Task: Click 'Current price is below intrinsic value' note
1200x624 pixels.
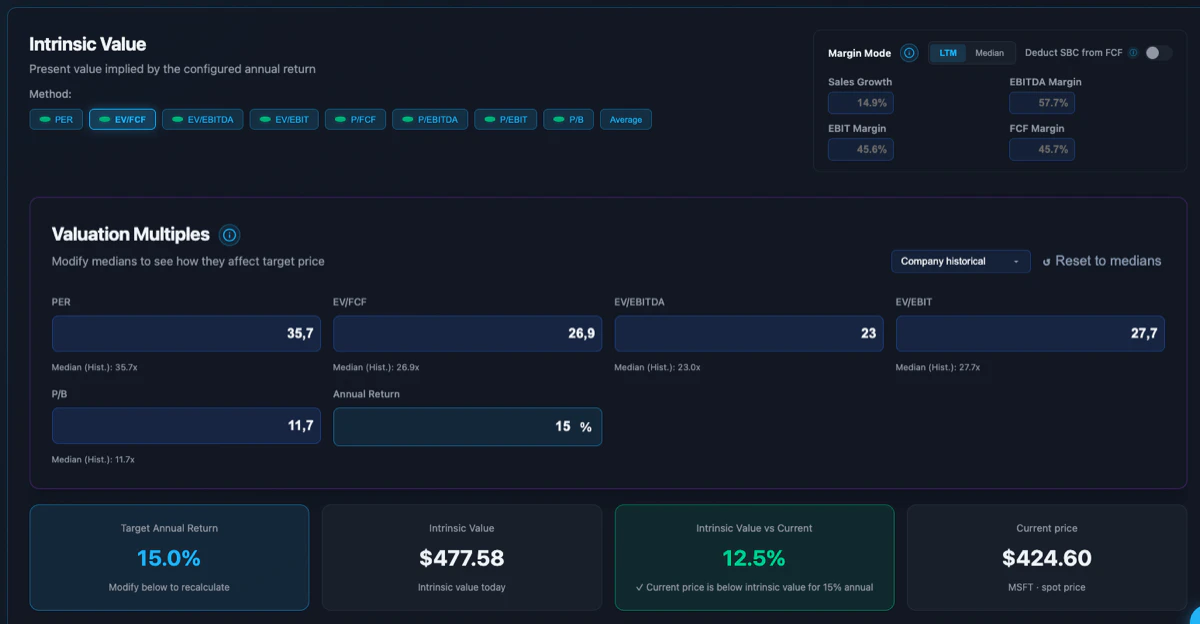Action: [x=754, y=587]
